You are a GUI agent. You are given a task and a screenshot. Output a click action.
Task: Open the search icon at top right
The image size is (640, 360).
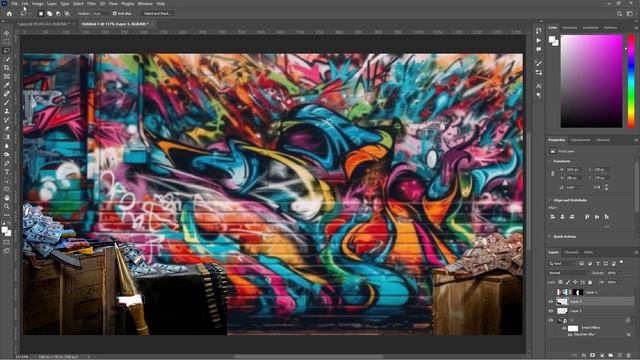[x=619, y=13]
